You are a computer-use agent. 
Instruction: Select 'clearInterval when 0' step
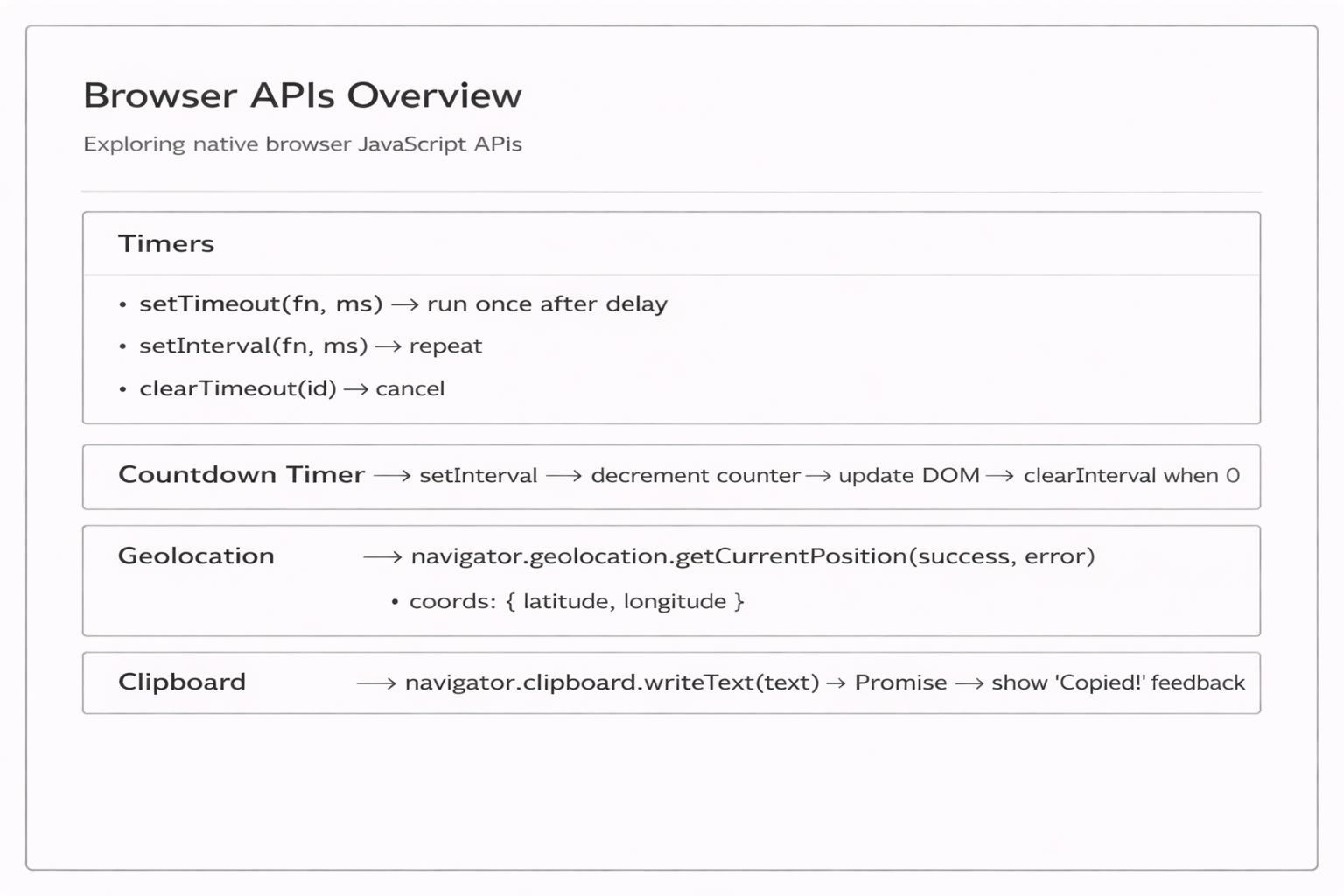(1131, 475)
